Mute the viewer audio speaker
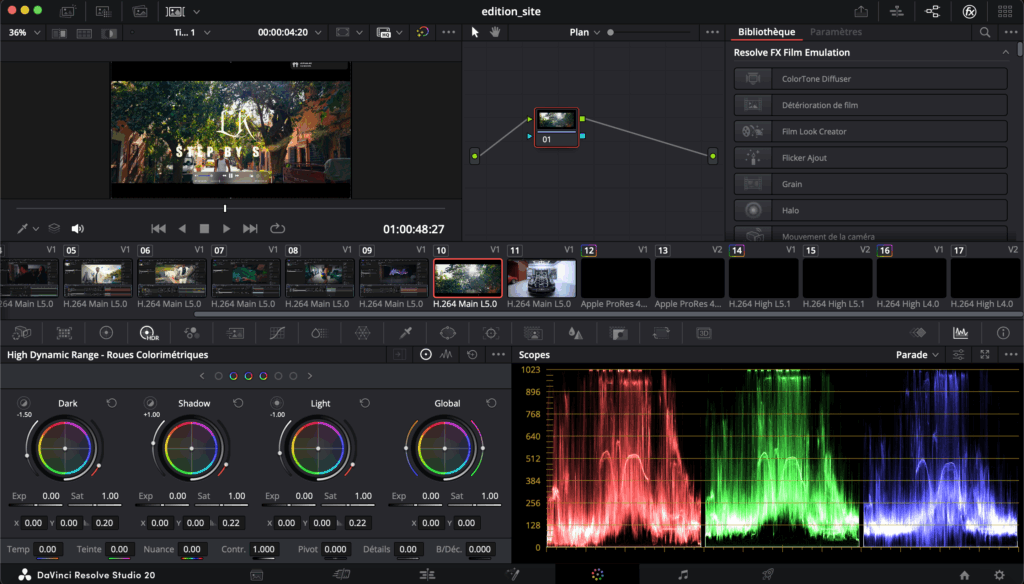This screenshot has width=1024, height=584. coord(77,229)
